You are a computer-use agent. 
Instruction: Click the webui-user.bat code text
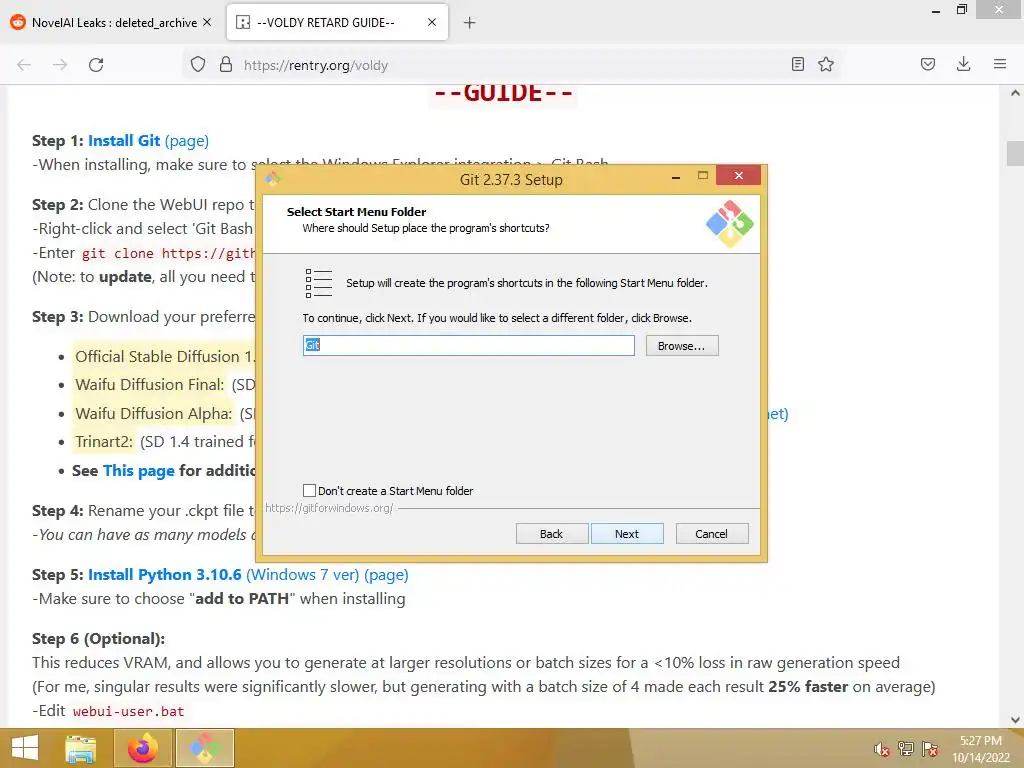(x=129, y=711)
